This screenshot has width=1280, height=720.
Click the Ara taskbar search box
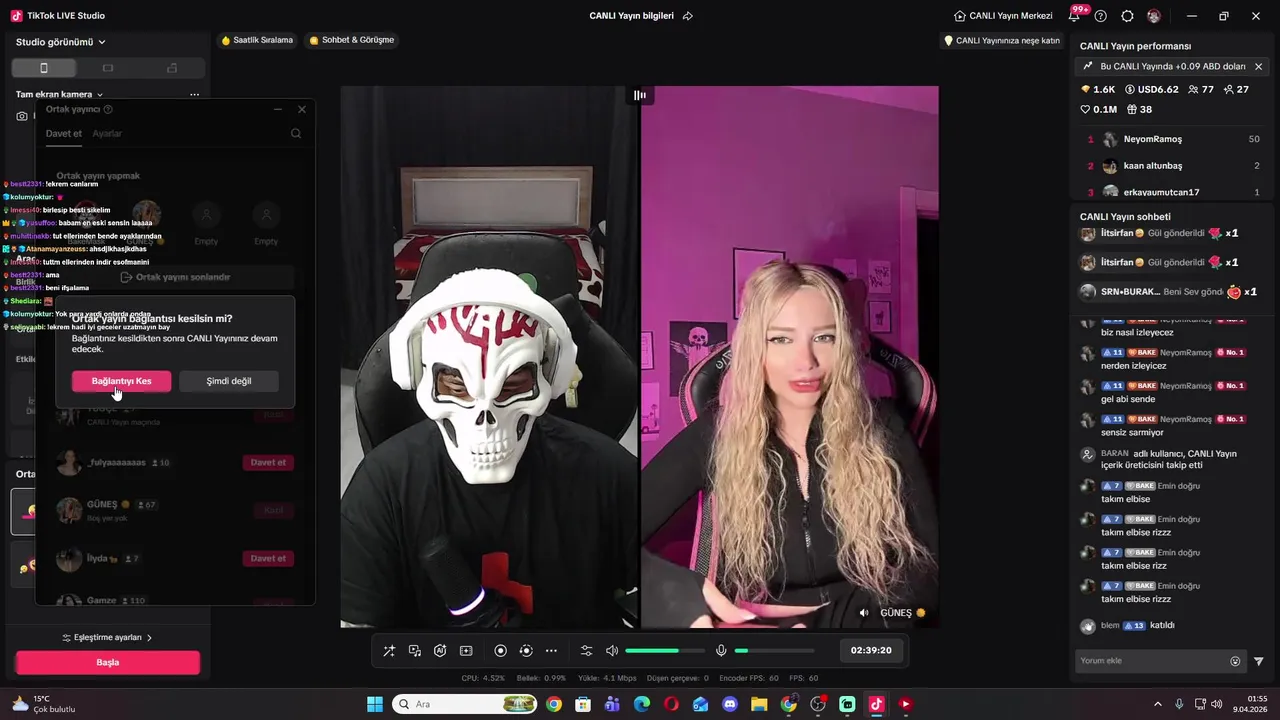point(464,704)
